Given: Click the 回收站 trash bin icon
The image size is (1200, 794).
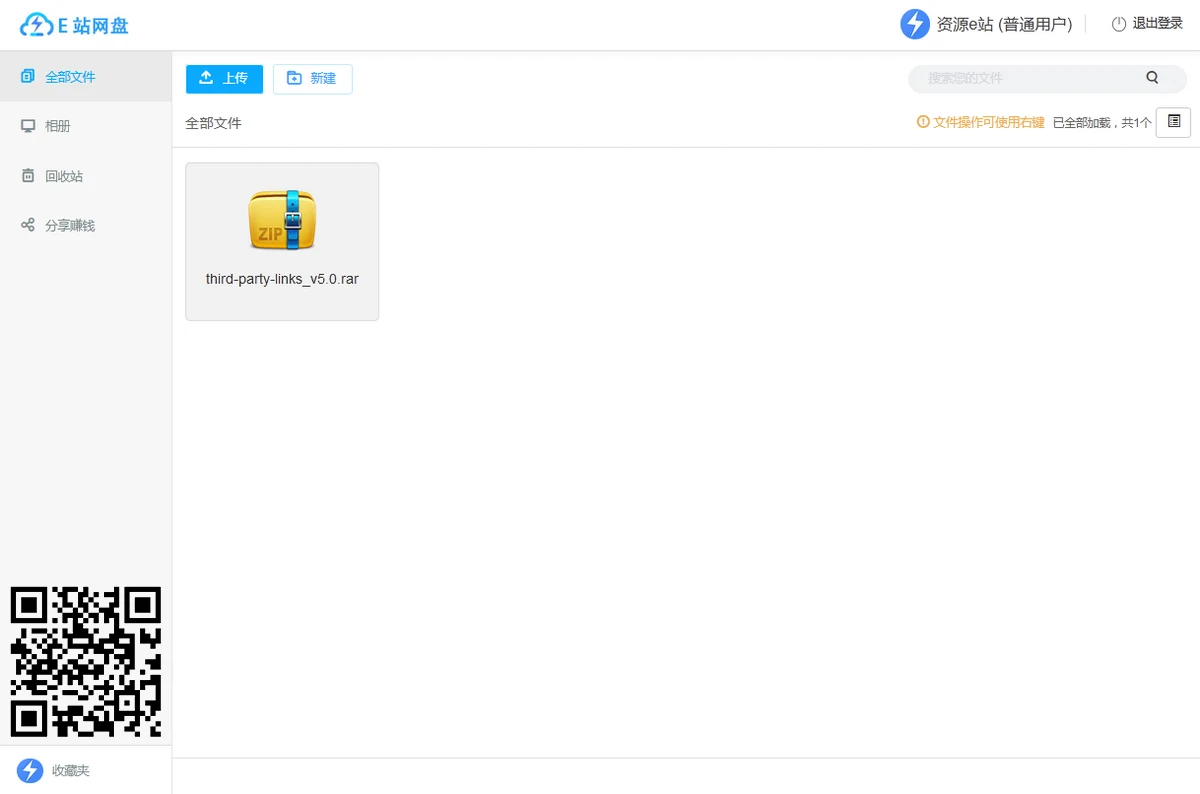Looking at the screenshot, I should click(28, 176).
